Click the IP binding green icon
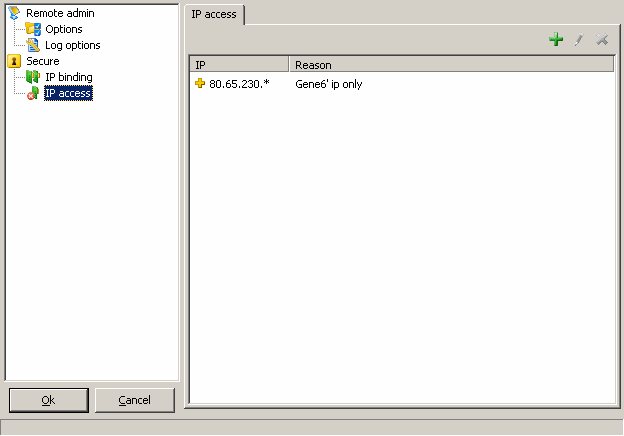The height and width of the screenshot is (436, 624). [x=33, y=77]
